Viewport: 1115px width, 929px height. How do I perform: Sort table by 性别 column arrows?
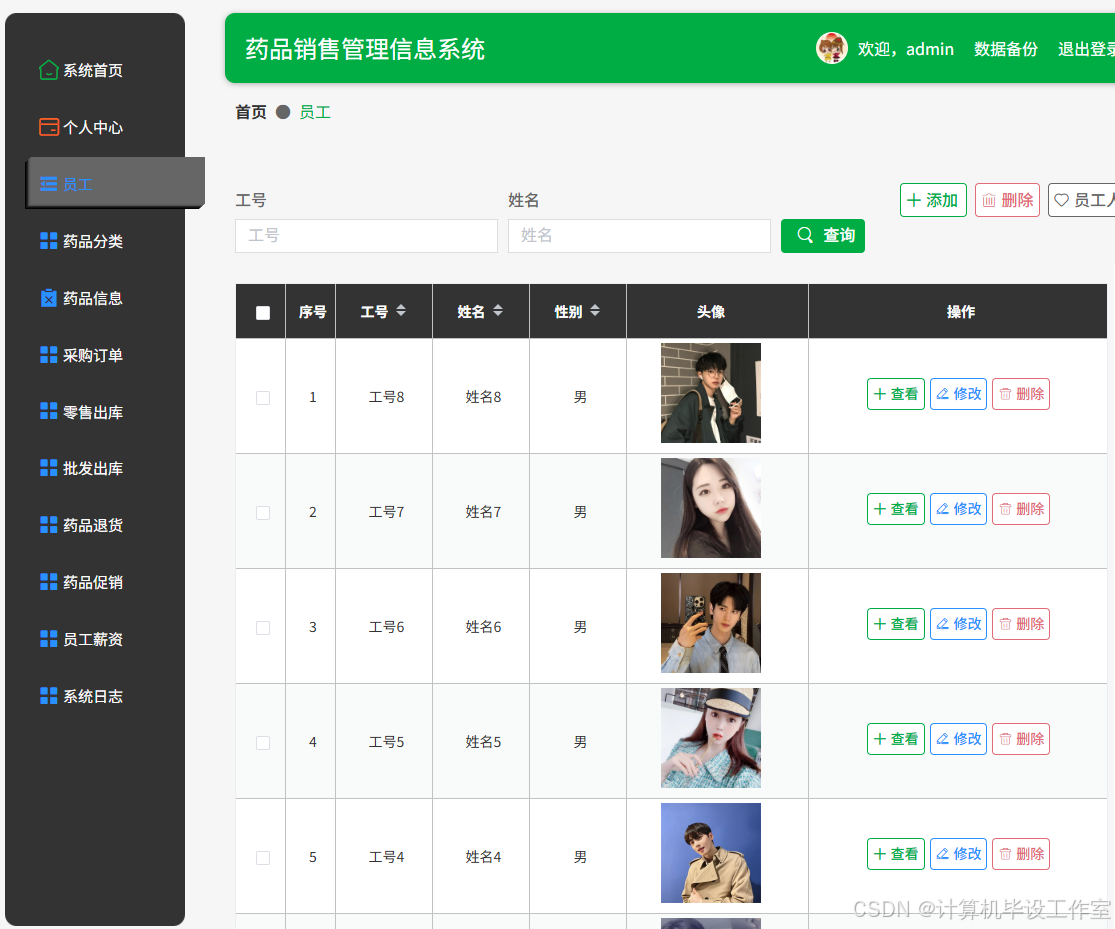click(x=595, y=310)
